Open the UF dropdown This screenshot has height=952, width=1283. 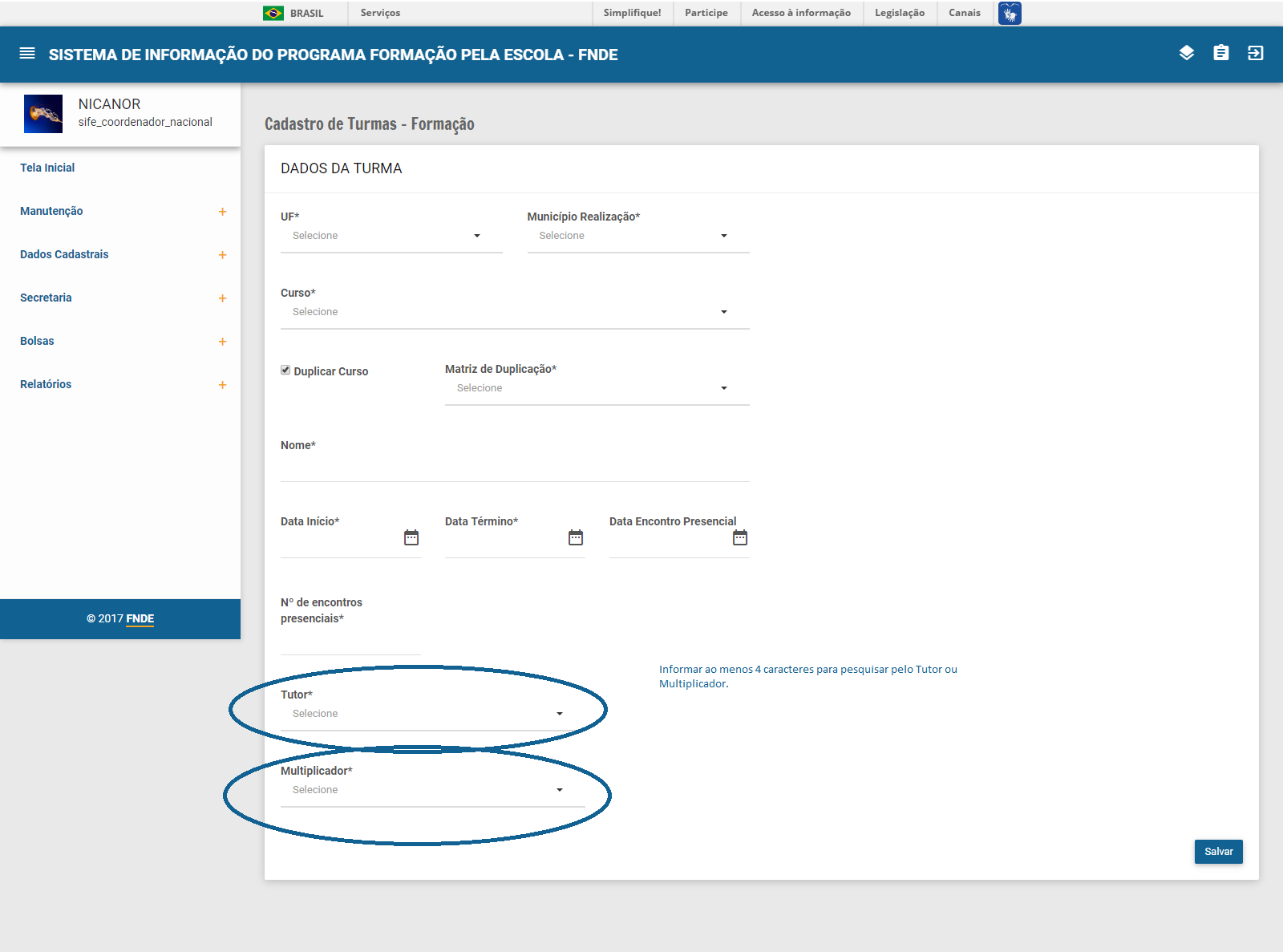click(x=391, y=236)
